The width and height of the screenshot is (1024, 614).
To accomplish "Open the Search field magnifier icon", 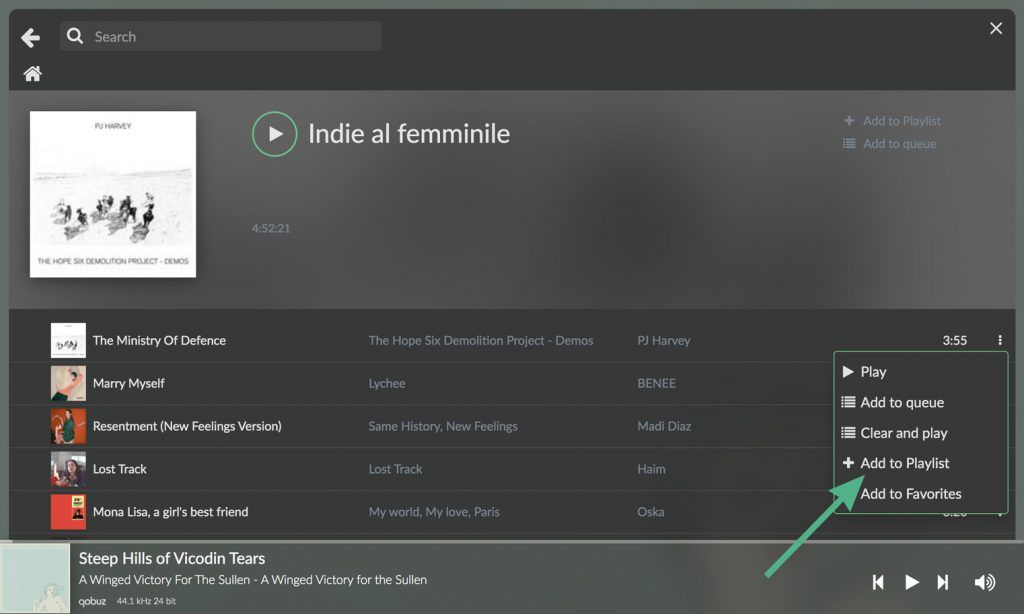I will click(75, 36).
